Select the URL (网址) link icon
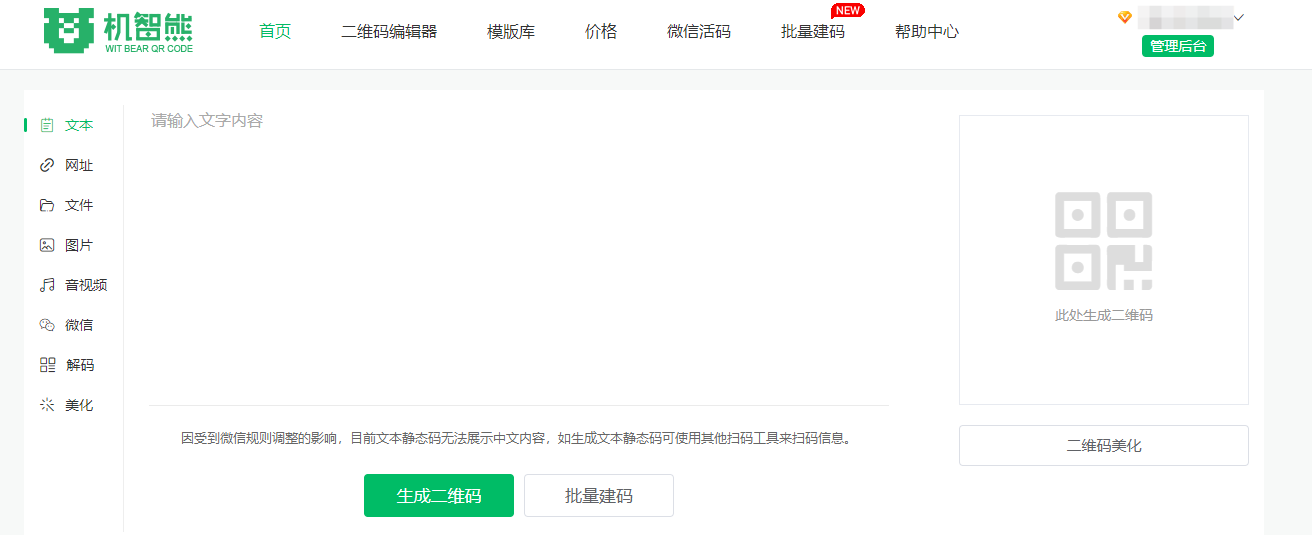Viewport: 1312px width, 535px height. click(47, 165)
